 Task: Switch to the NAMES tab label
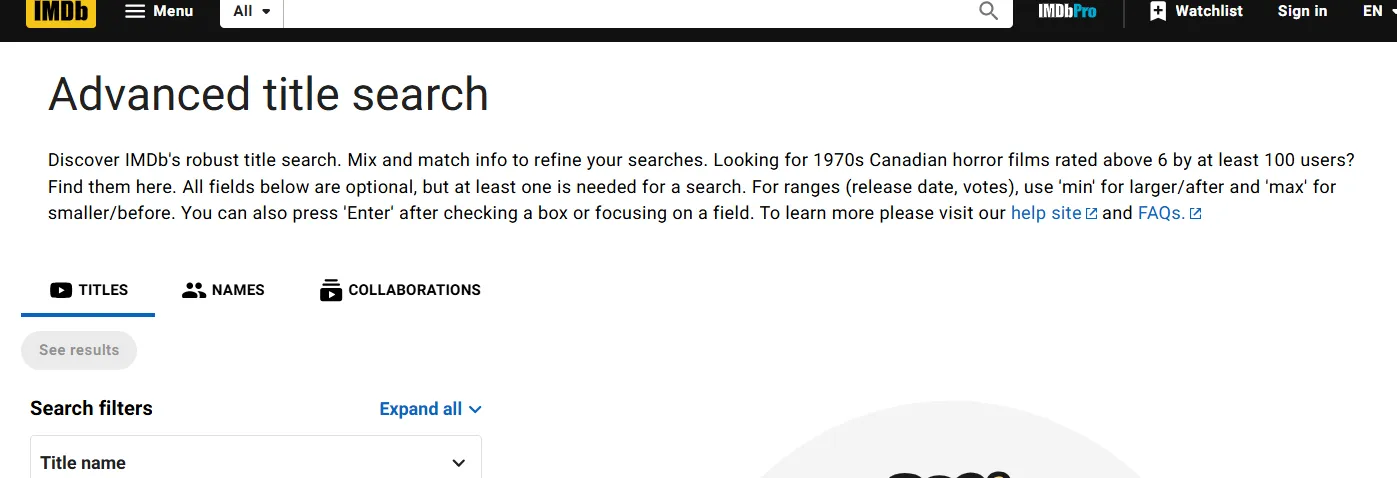click(x=238, y=290)
